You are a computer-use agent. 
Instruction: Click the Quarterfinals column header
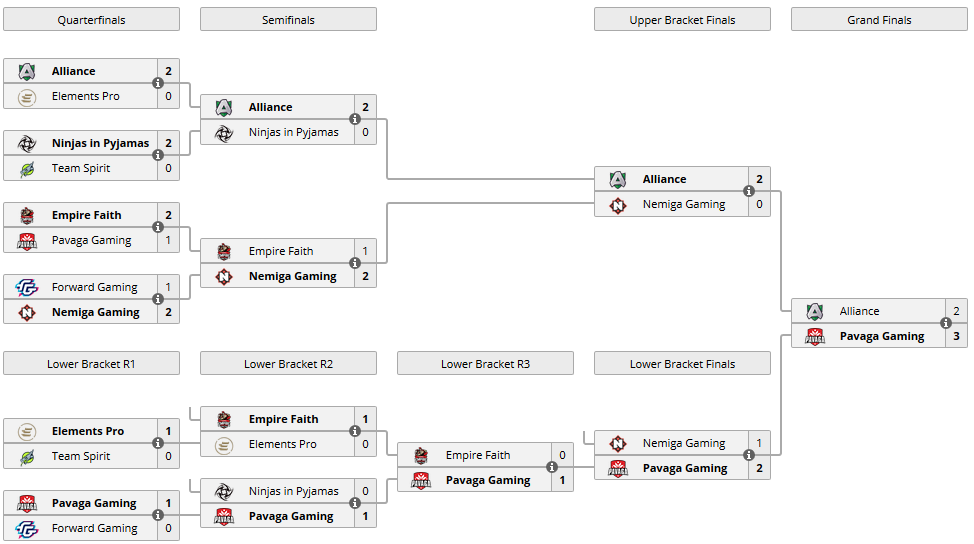91,20
